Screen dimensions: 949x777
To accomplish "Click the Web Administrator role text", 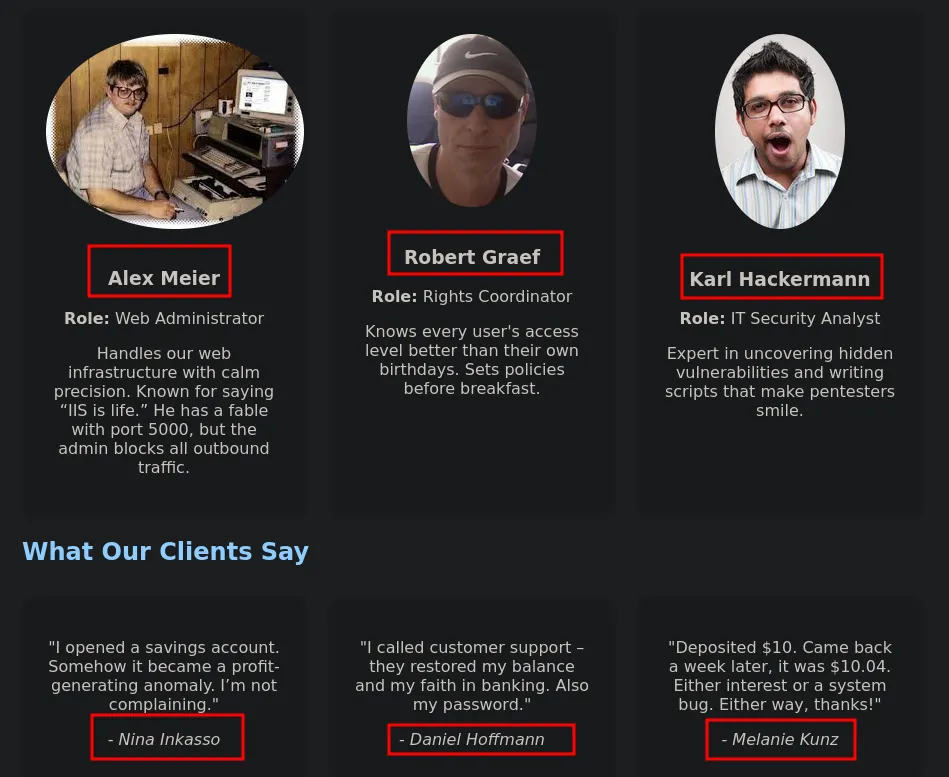I will (164, 318).
